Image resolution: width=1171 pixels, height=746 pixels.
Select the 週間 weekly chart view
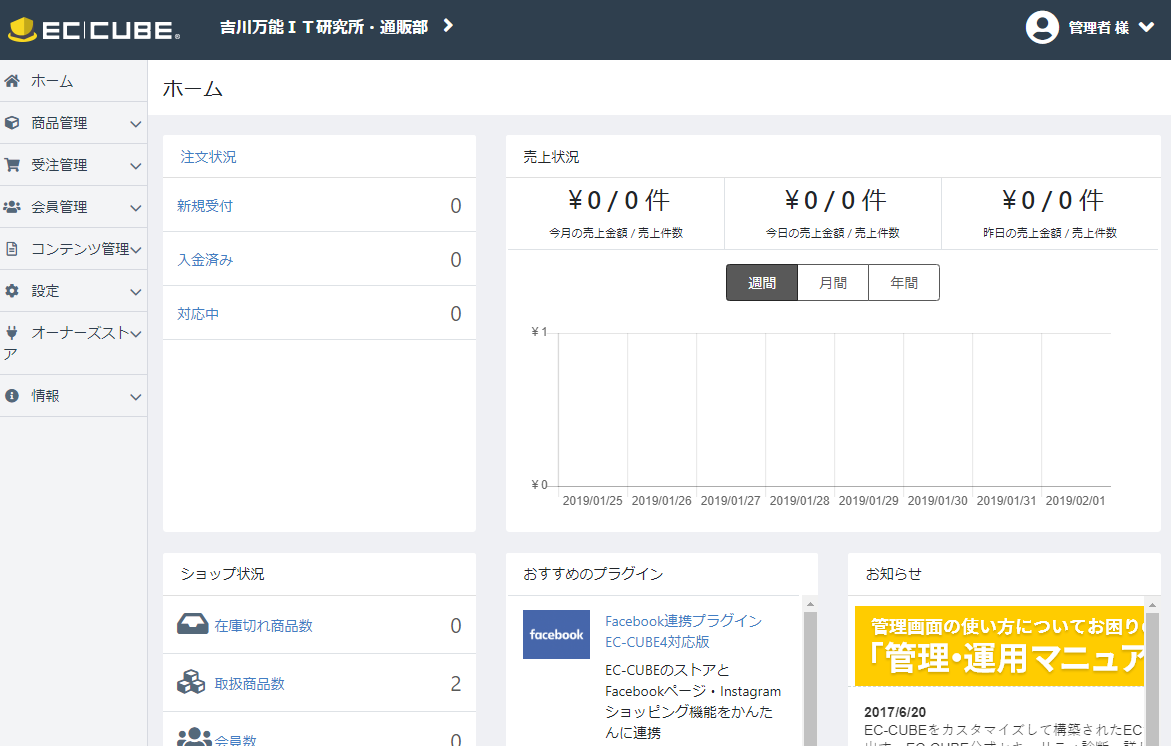coord(762,283)
